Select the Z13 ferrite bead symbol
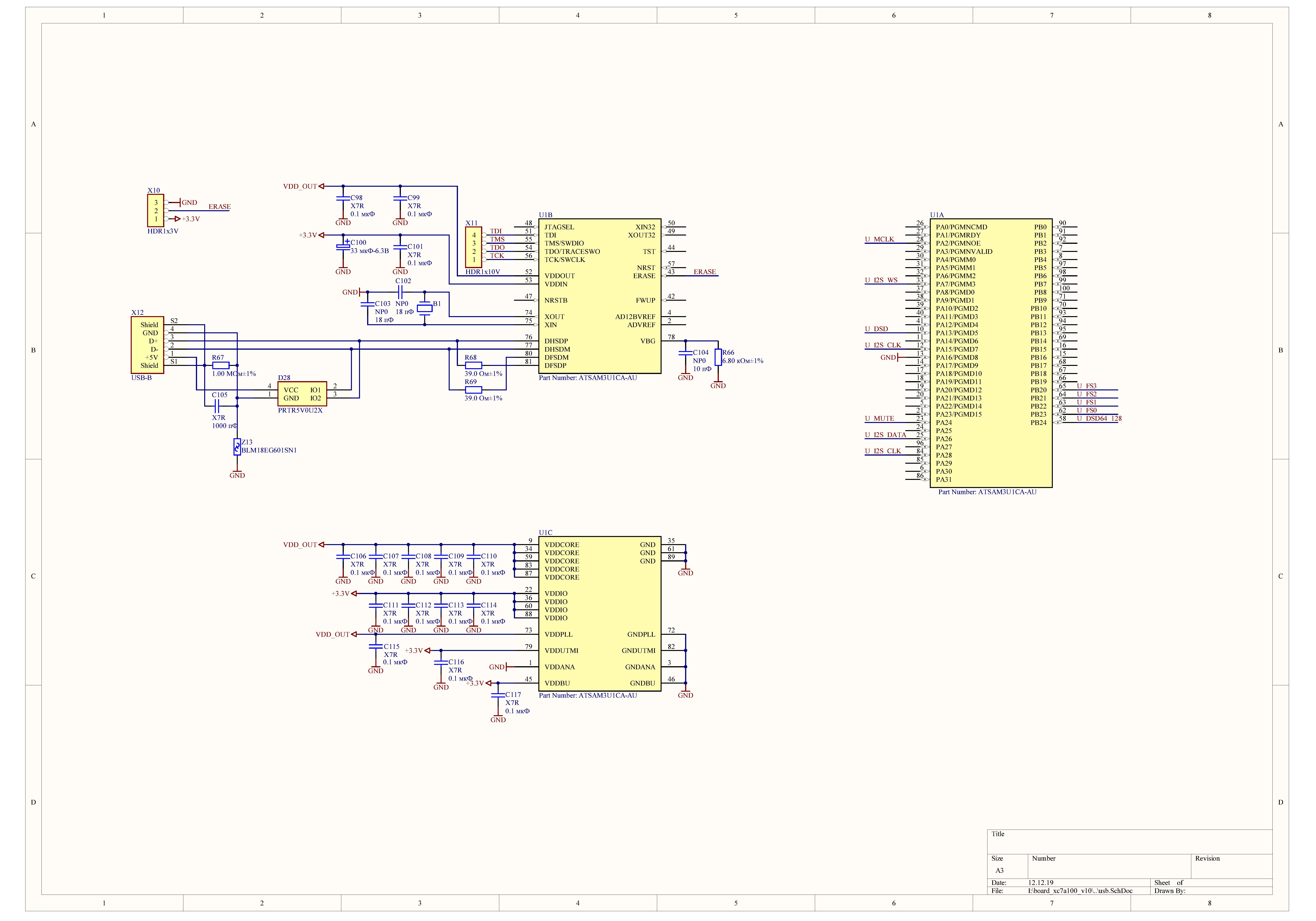1316x921 pixels. (x=237, y=447)
